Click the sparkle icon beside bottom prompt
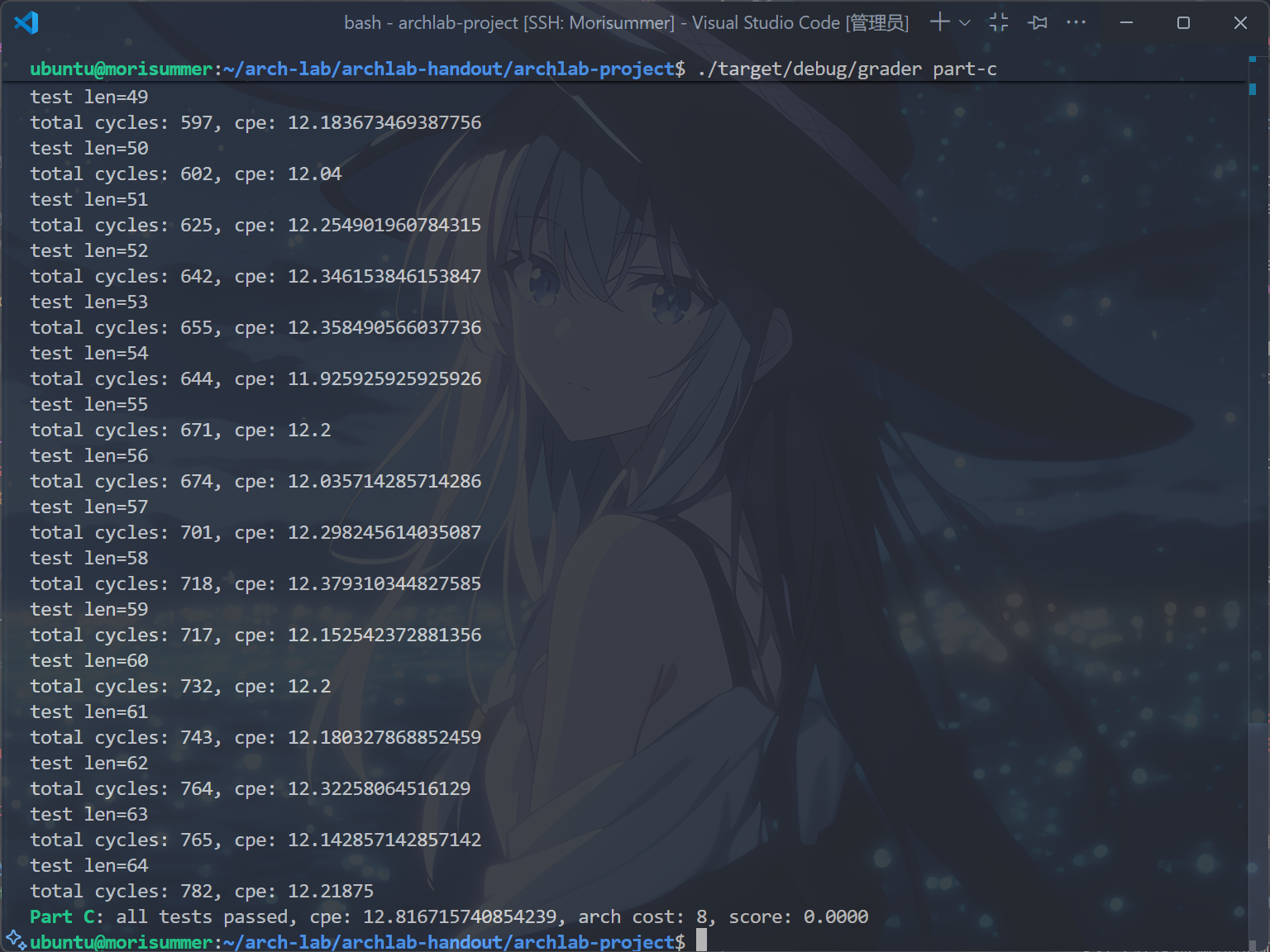Viewport: 1270px width, 952px height. coord(15,939)
